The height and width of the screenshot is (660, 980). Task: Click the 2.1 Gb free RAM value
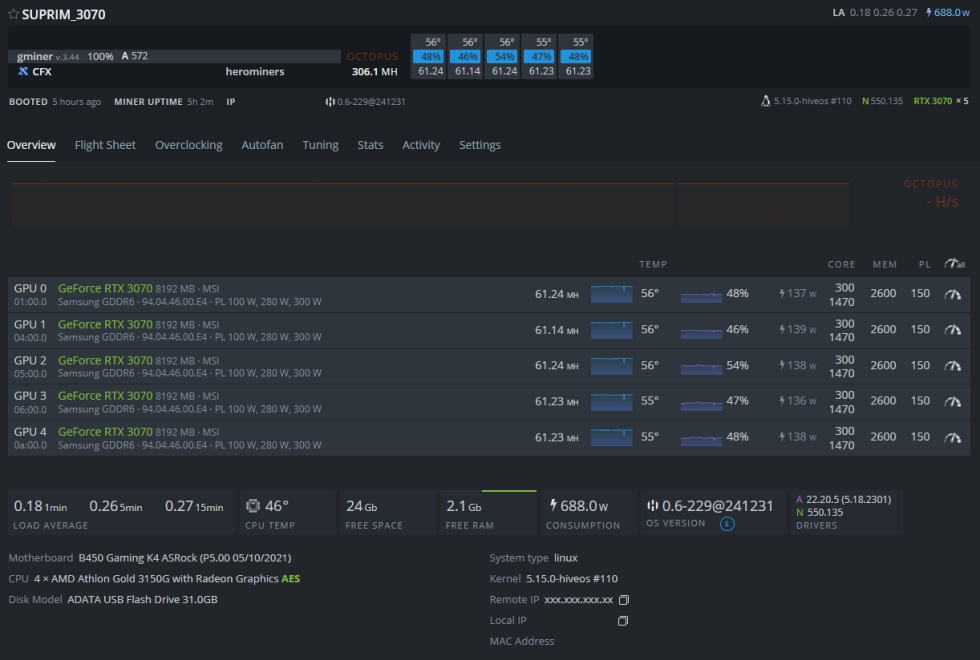[x=464, y=506]
